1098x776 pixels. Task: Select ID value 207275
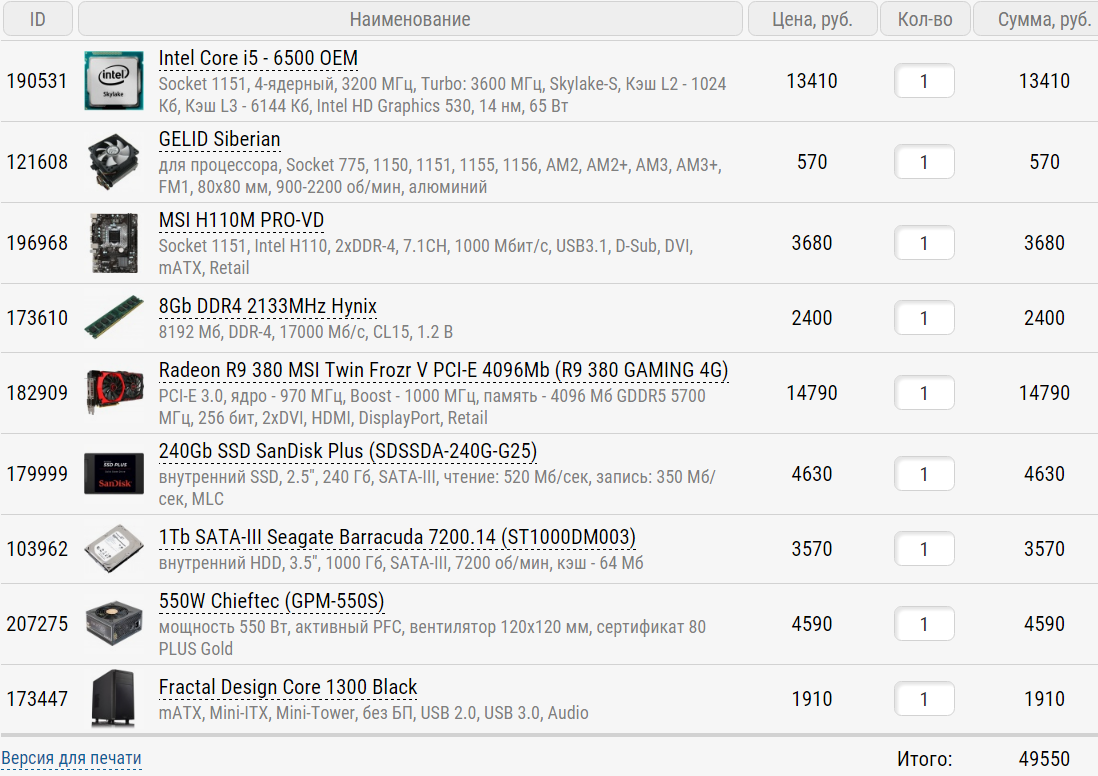[x=37, y=623]
